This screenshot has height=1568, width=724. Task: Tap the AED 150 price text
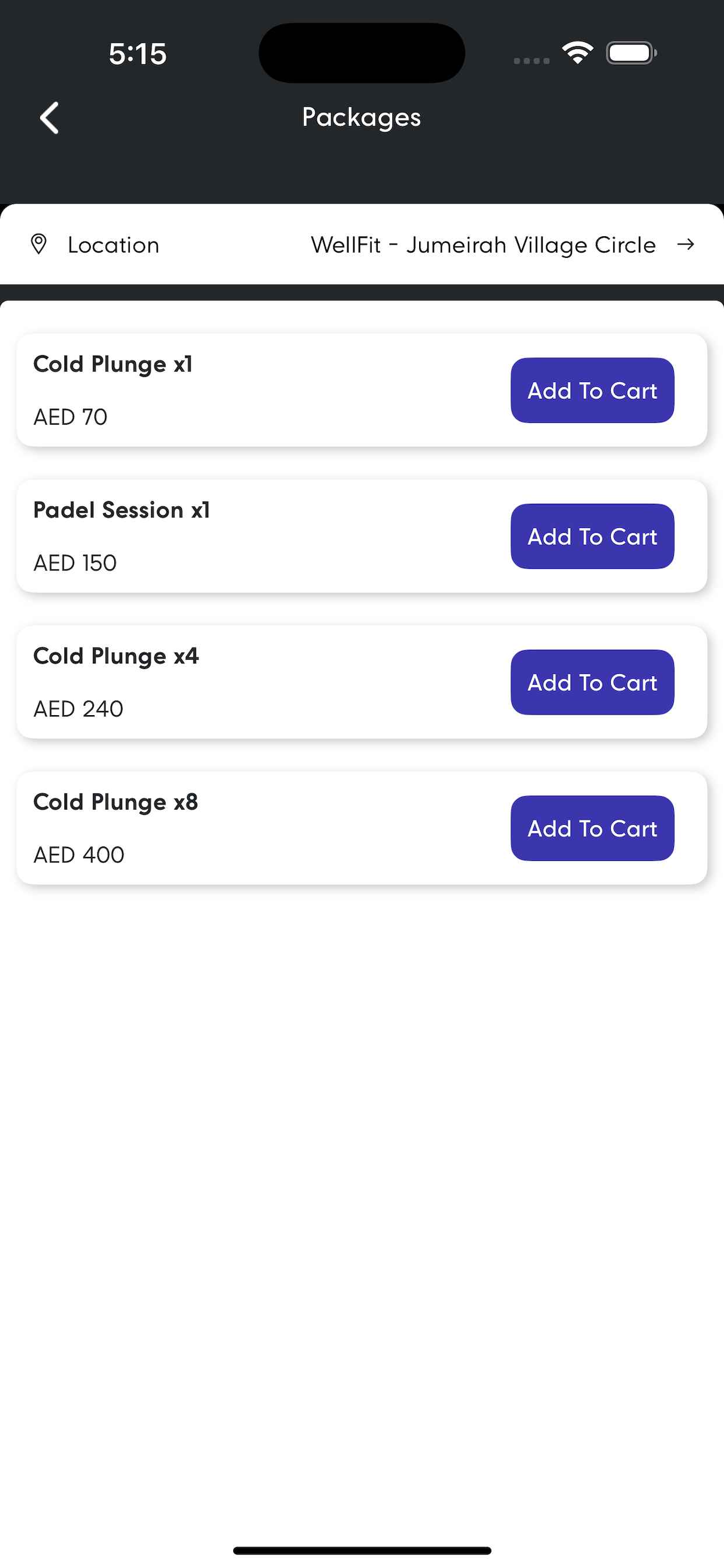coord(75,563)
